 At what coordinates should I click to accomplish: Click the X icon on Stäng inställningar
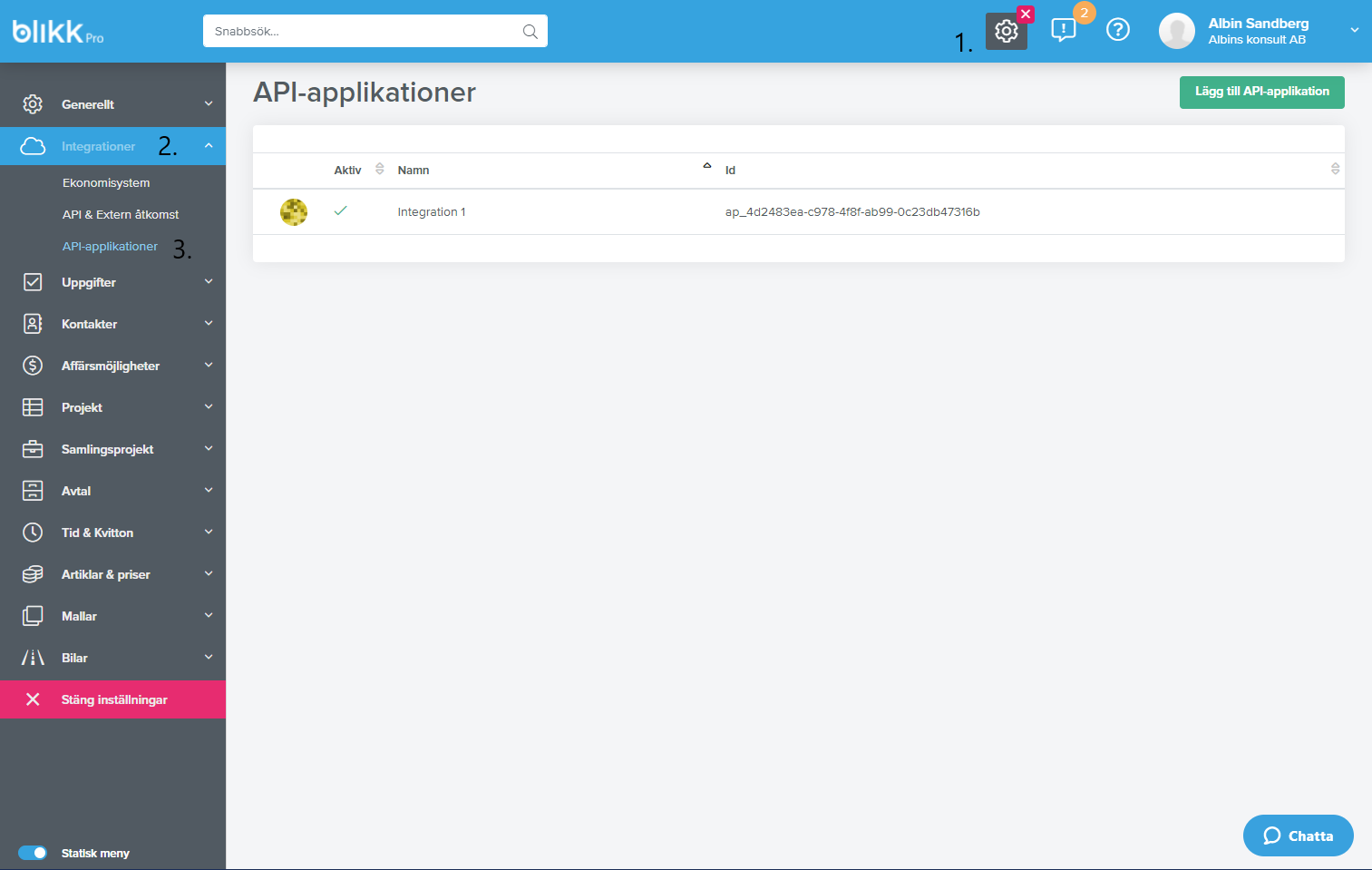33,699
